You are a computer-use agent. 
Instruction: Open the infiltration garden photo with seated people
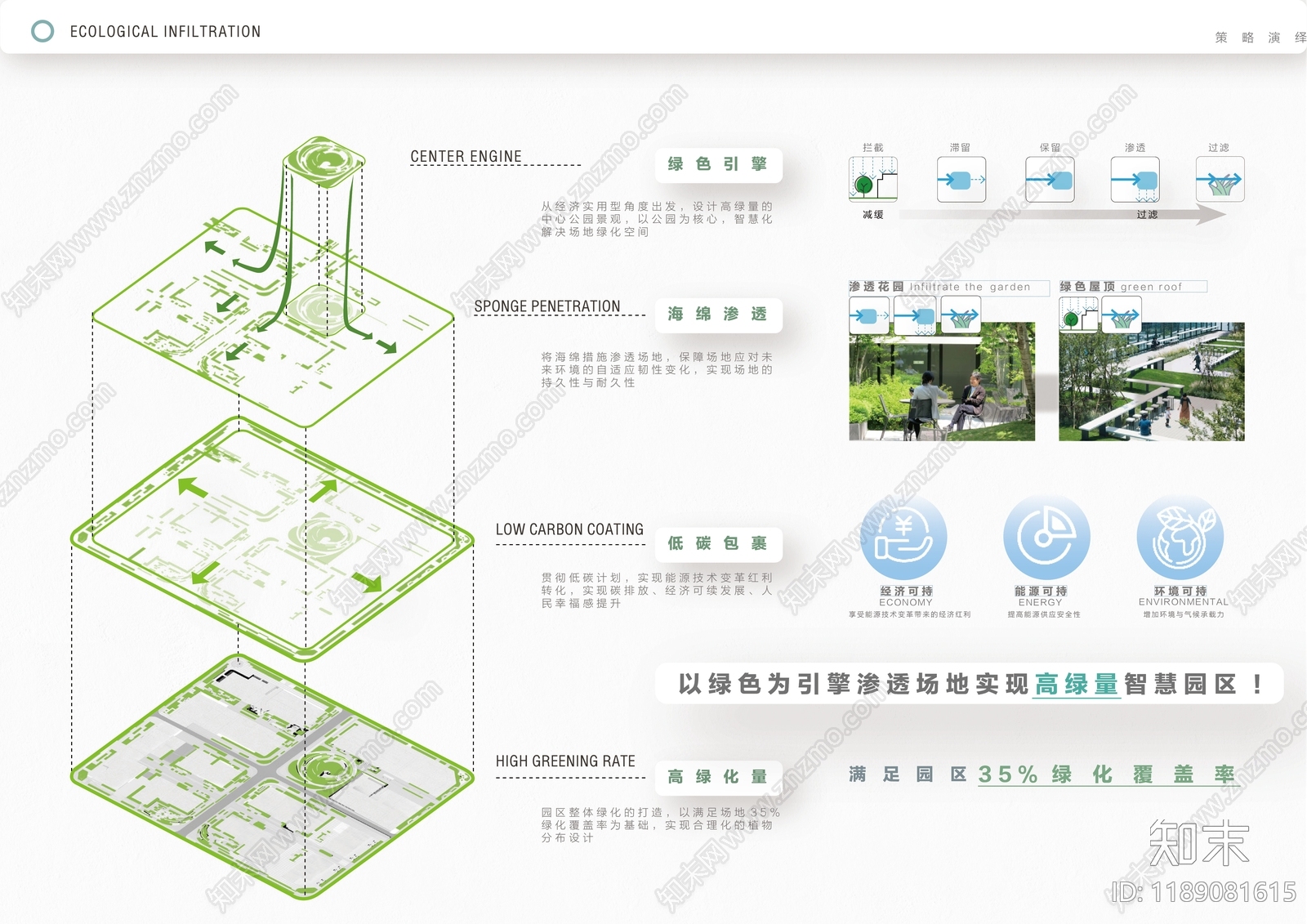[942, 382]
